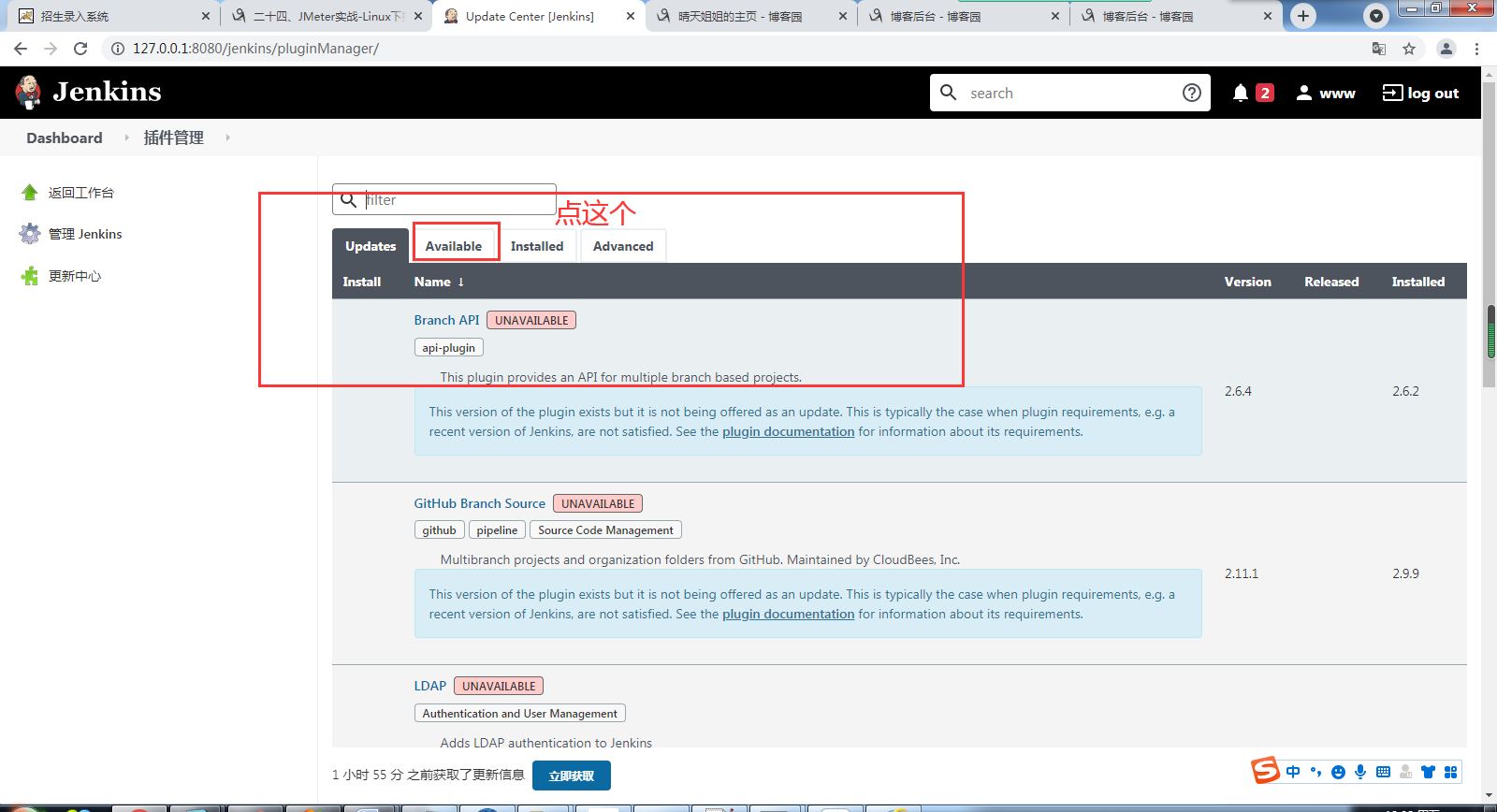Open the IME emoji smiley icon
1497x812 pixels.
coord(1338,772)
